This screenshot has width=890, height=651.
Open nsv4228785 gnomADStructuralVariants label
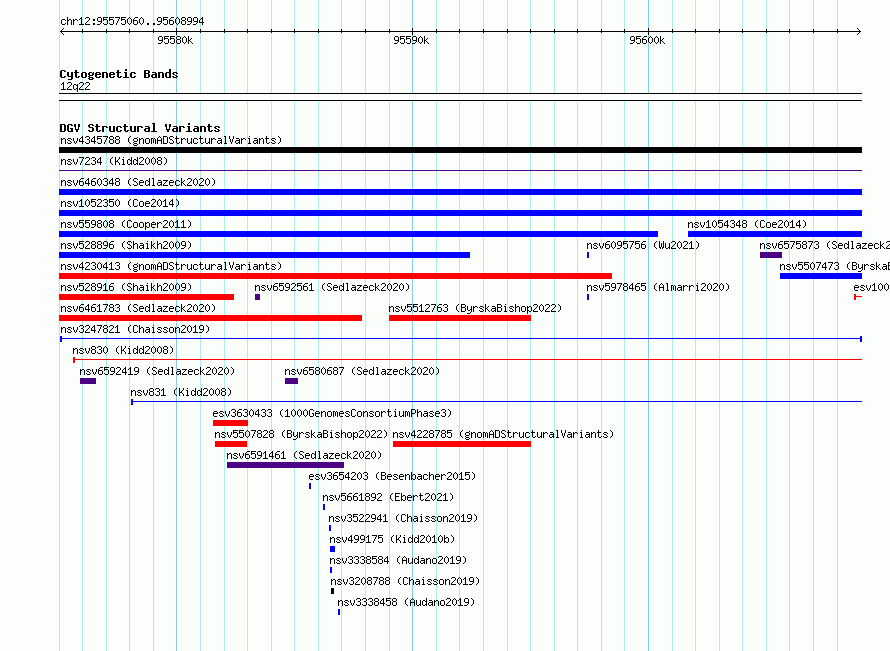click(503, 434)
